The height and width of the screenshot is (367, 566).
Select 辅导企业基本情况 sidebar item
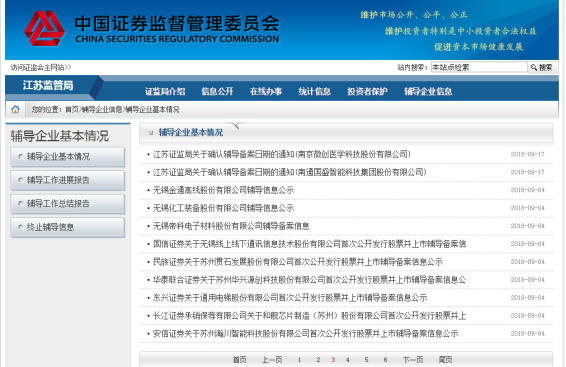click(x=68, y=157)
